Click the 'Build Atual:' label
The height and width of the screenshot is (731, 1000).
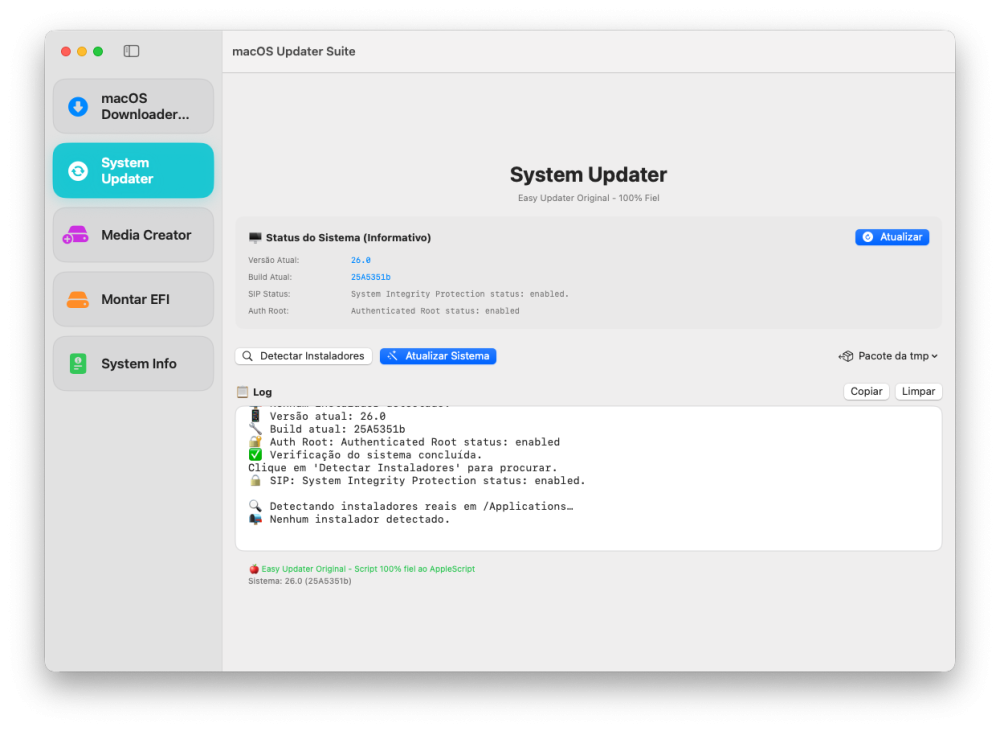(270, 277)
